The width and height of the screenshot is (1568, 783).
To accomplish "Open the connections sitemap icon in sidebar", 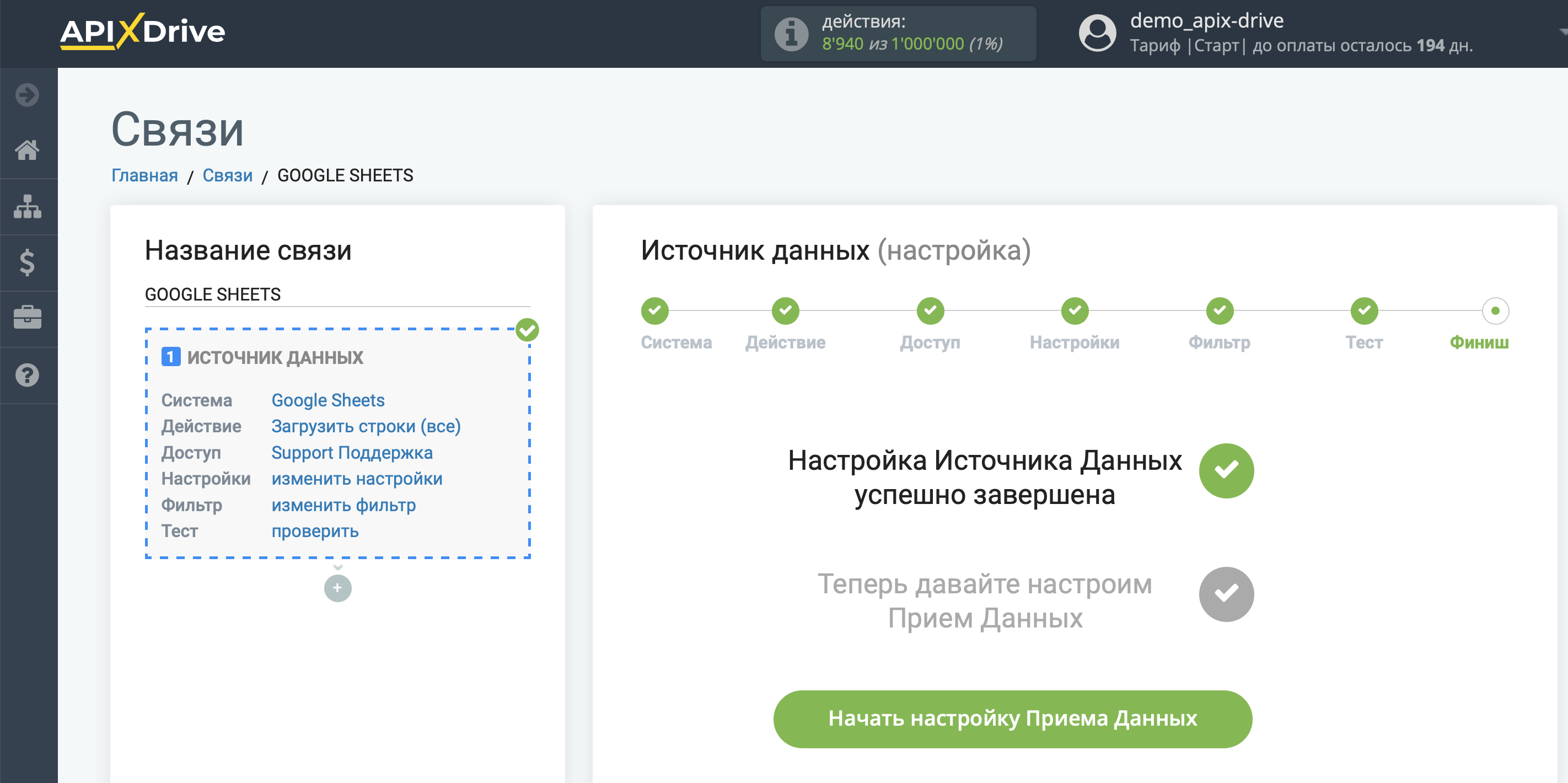I will coord(28,206).
